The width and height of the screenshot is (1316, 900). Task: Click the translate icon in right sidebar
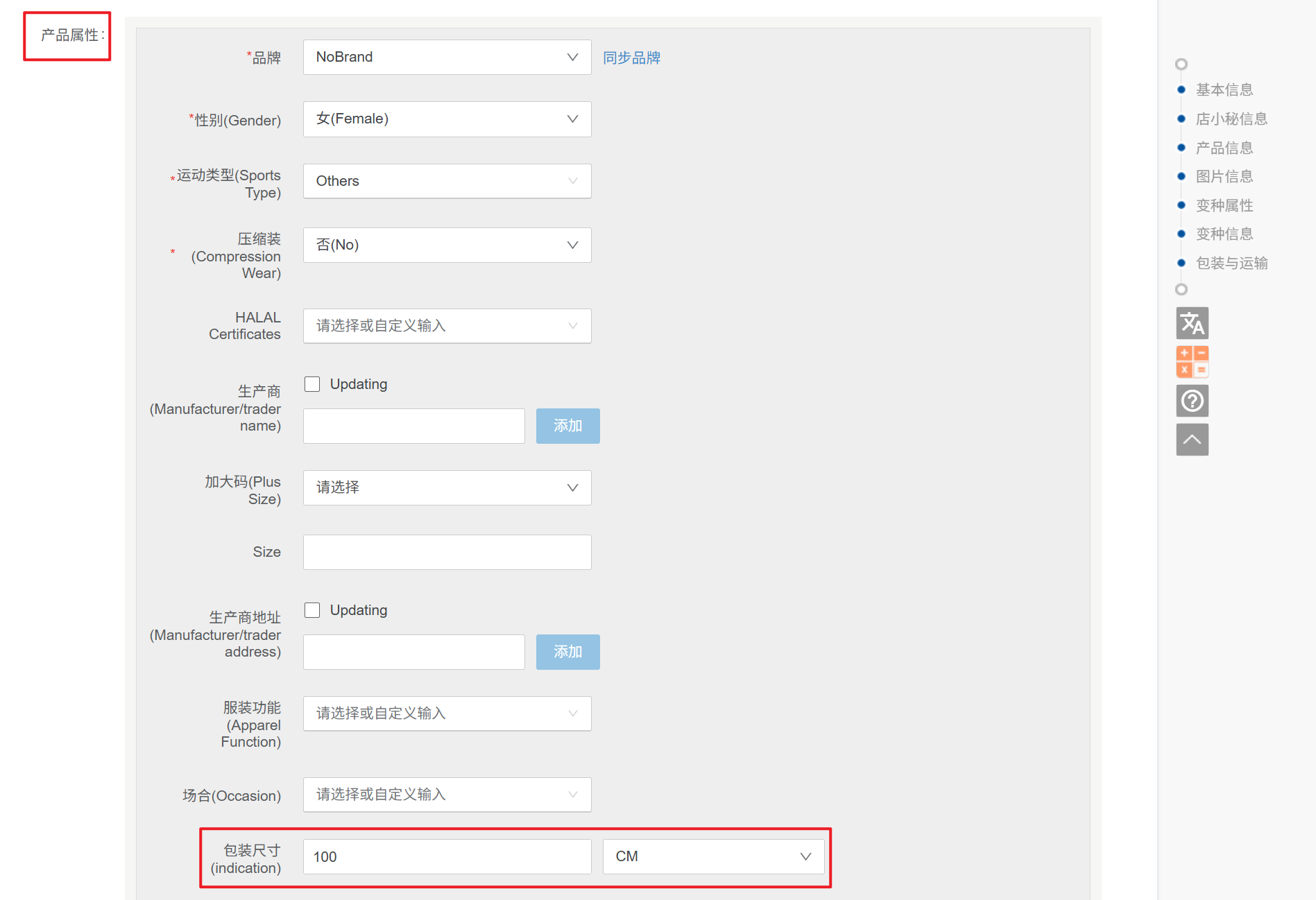point(1192,323)
